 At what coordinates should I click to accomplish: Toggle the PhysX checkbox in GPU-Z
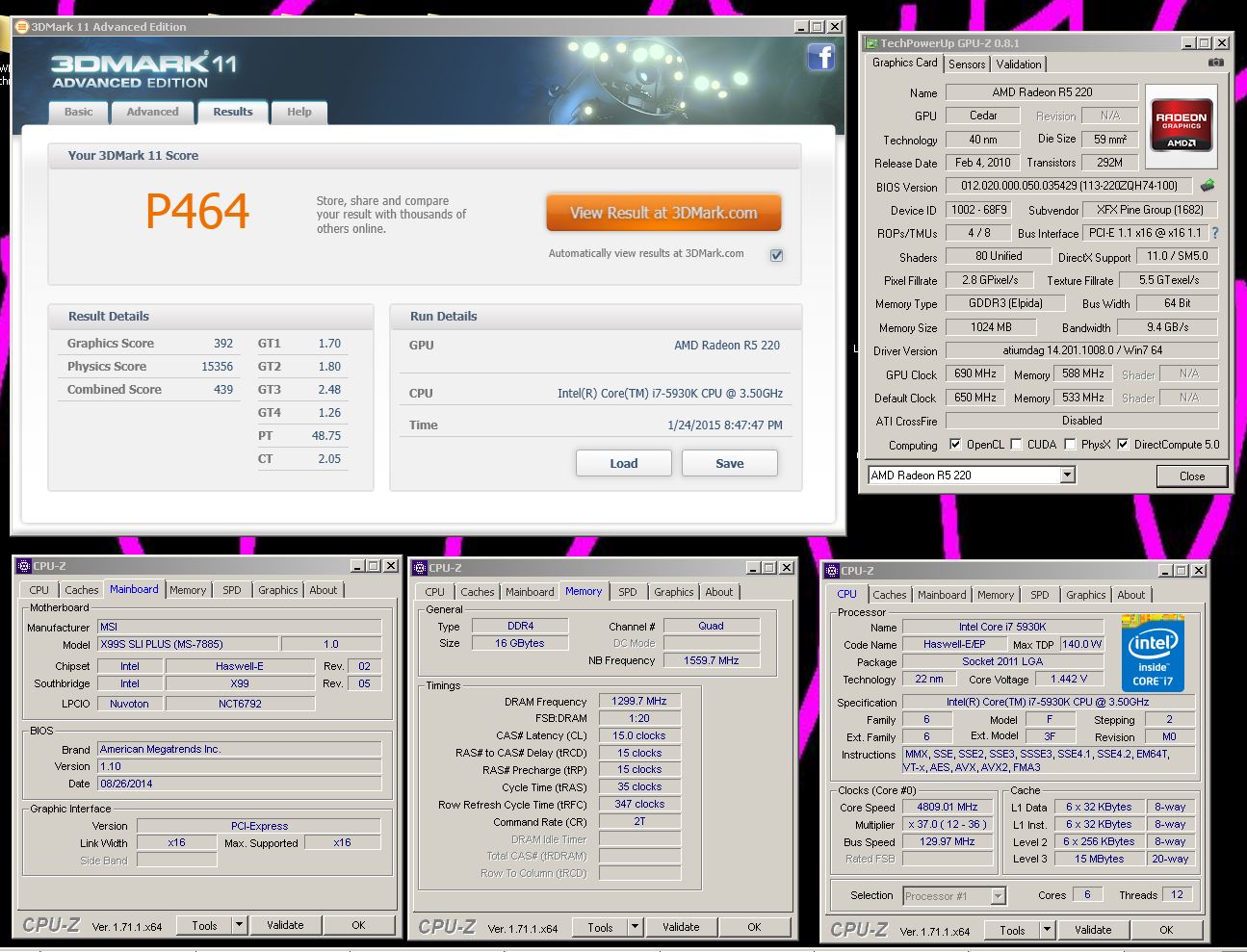[x=1070, y=445]
